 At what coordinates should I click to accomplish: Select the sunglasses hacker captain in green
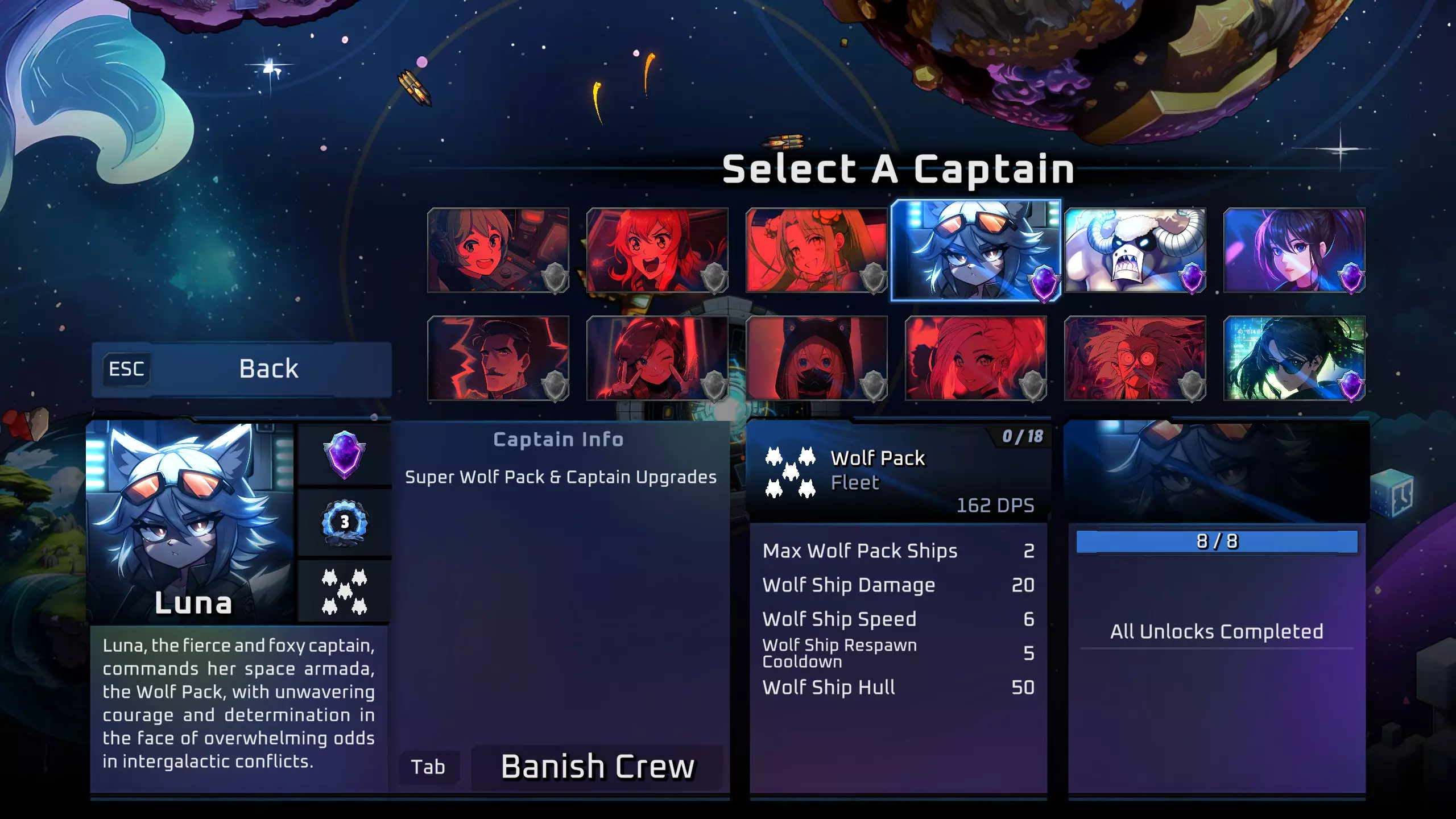[x=1294, y=358]
